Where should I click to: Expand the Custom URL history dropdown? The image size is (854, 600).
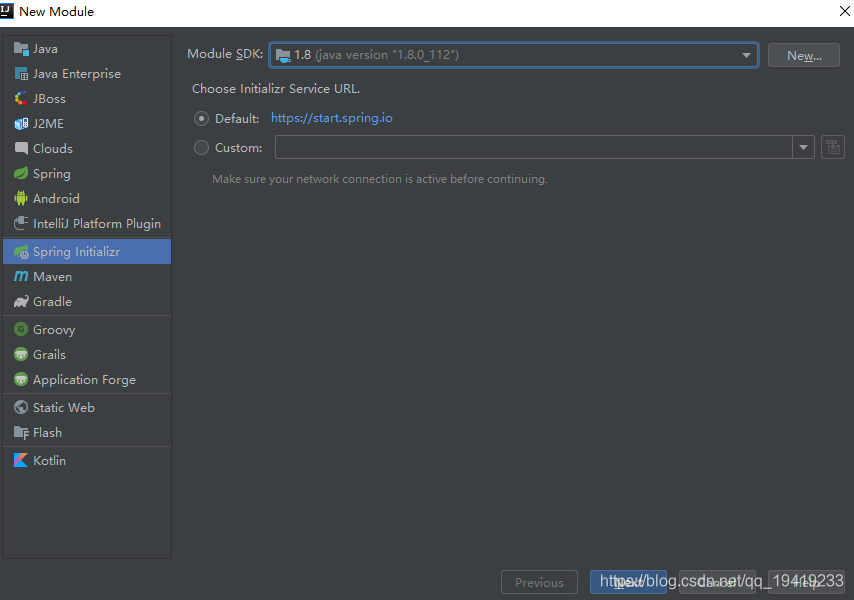(803, 147)
